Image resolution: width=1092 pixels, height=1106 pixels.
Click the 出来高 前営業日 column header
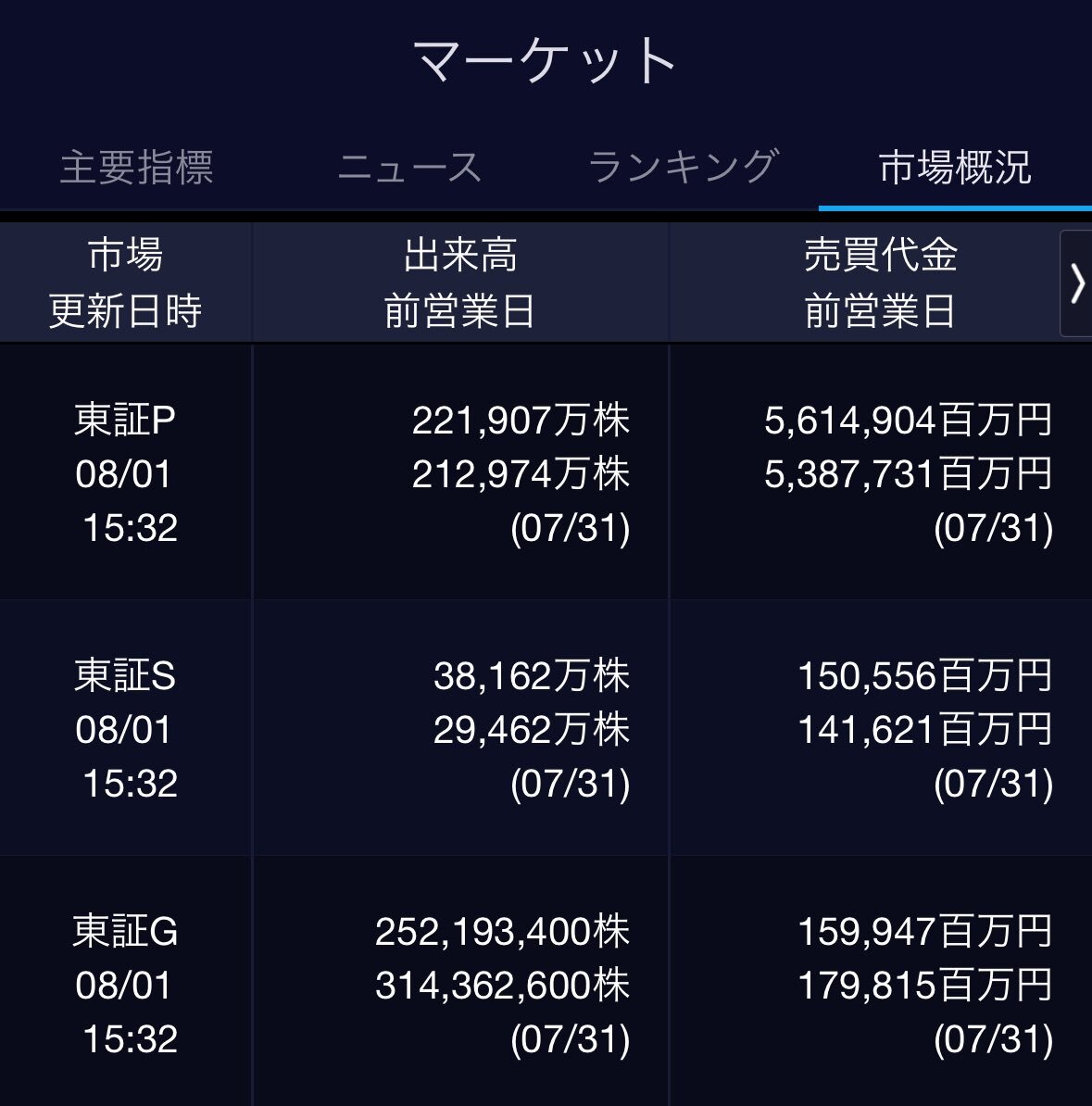(x=460, y=283)
